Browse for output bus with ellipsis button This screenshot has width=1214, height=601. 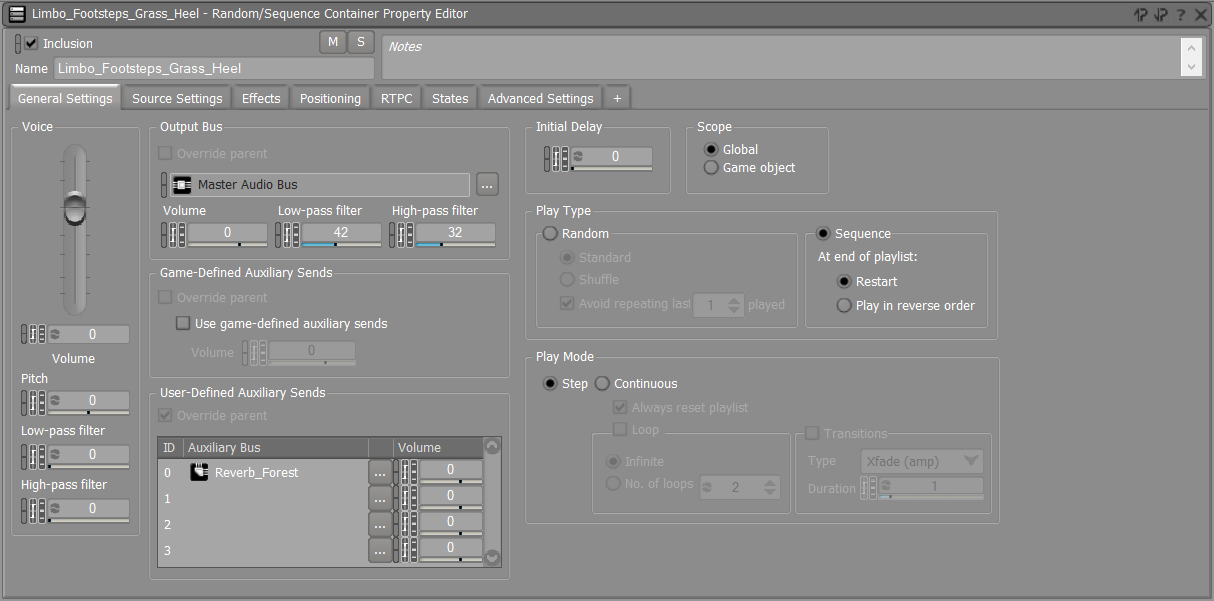(x=487, y=185)
